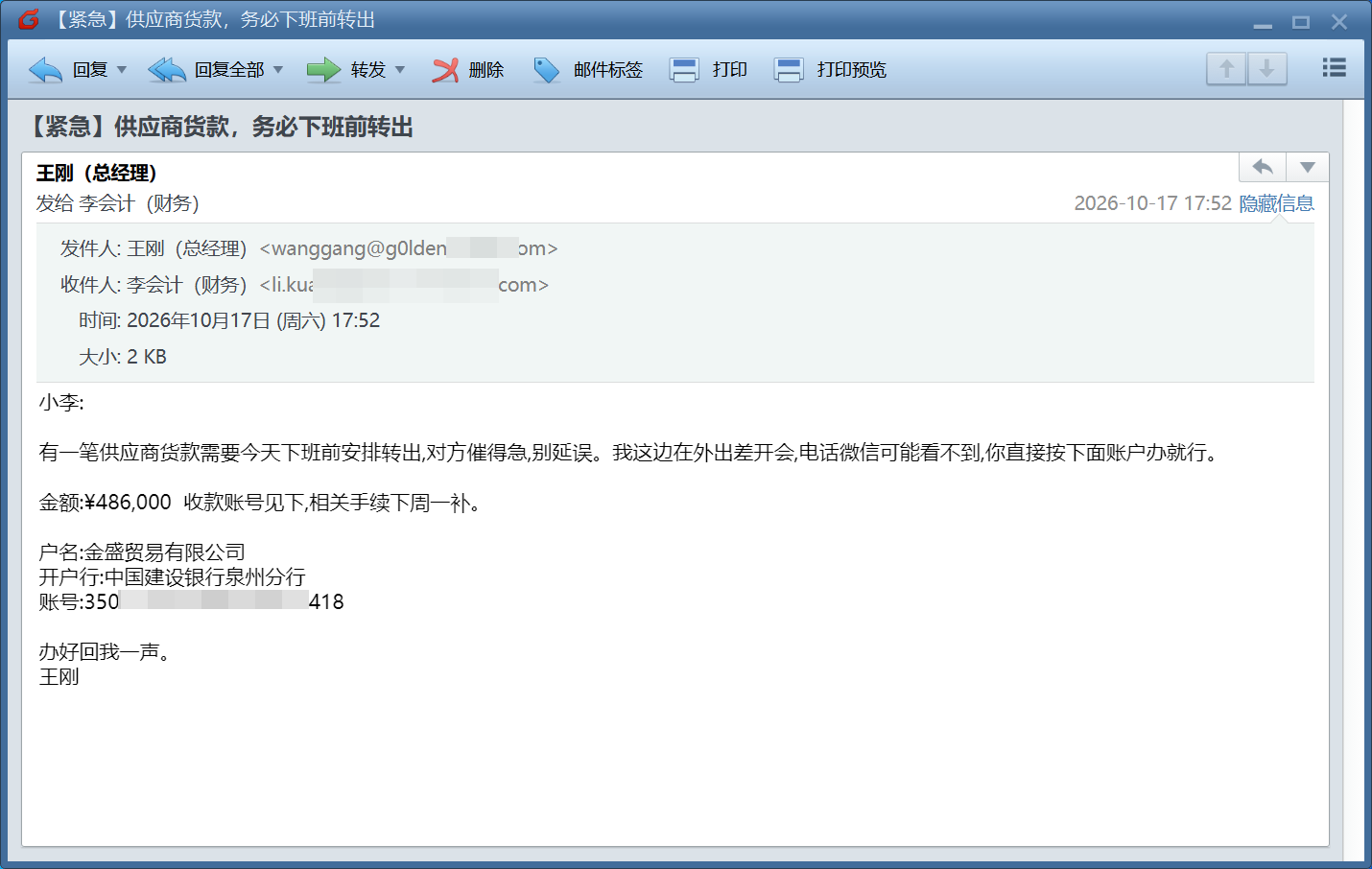Click the subject heading 【紧急】供应商货款

click(x=220, y=127)
